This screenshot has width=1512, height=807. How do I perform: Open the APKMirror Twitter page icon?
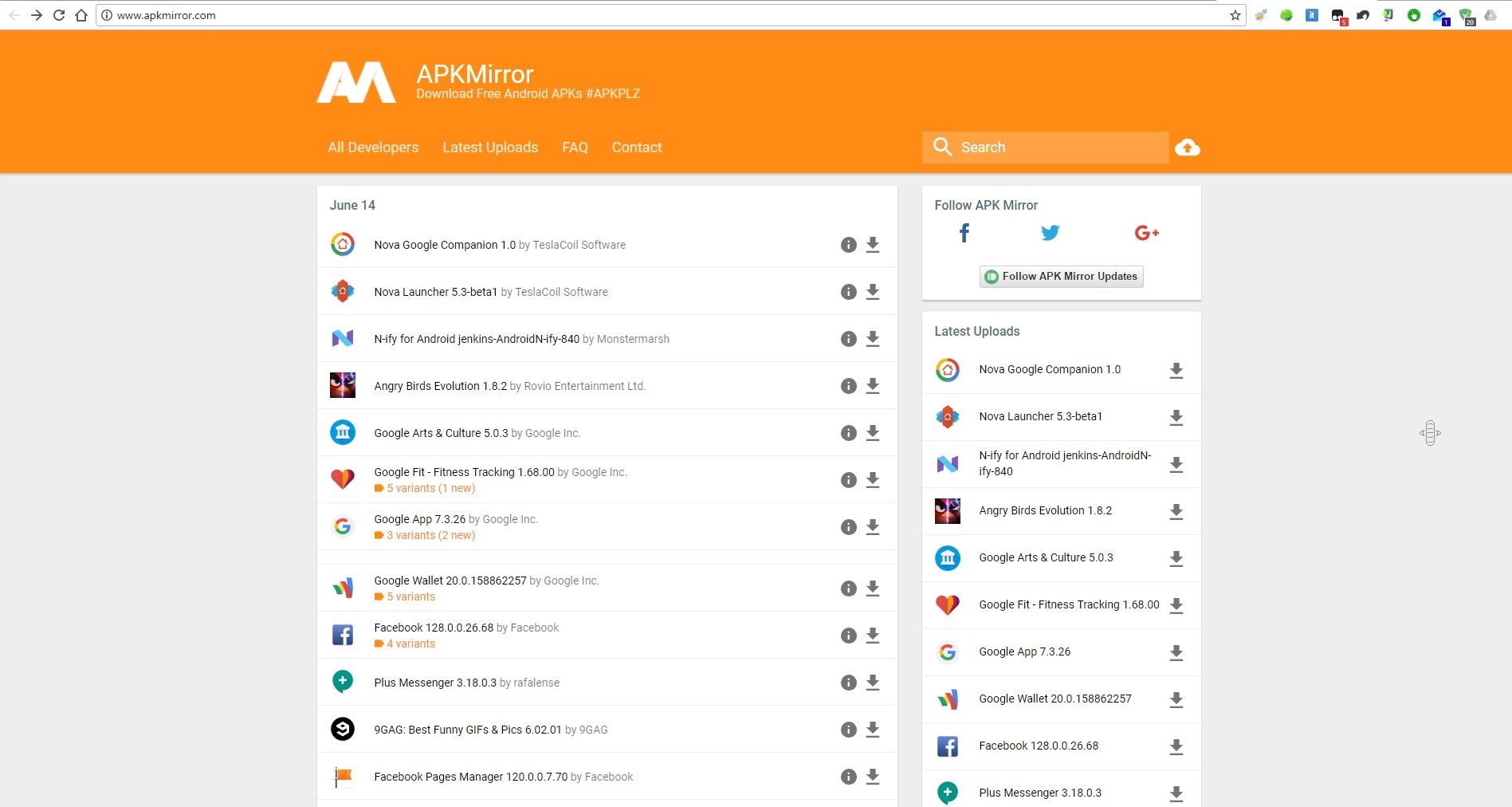click(x=1050, y=233)
